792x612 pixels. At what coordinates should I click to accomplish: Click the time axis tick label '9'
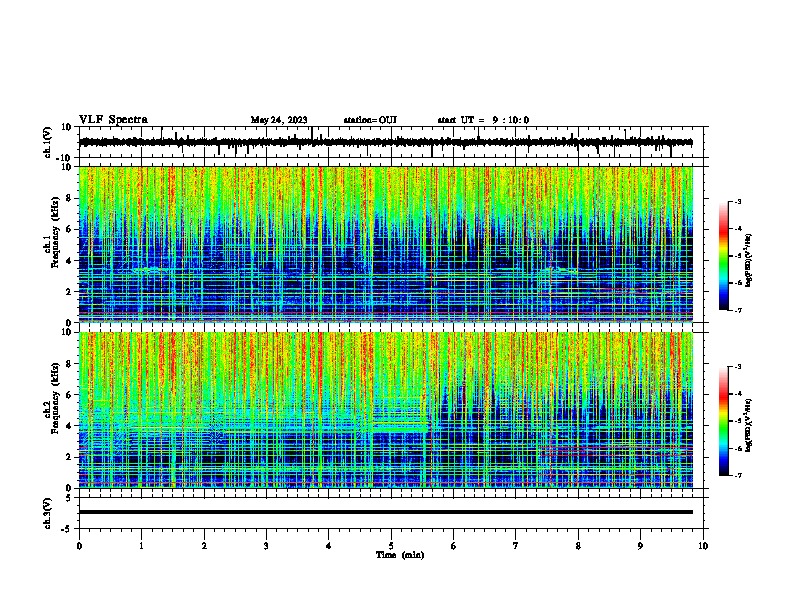[x=640, y=546]
